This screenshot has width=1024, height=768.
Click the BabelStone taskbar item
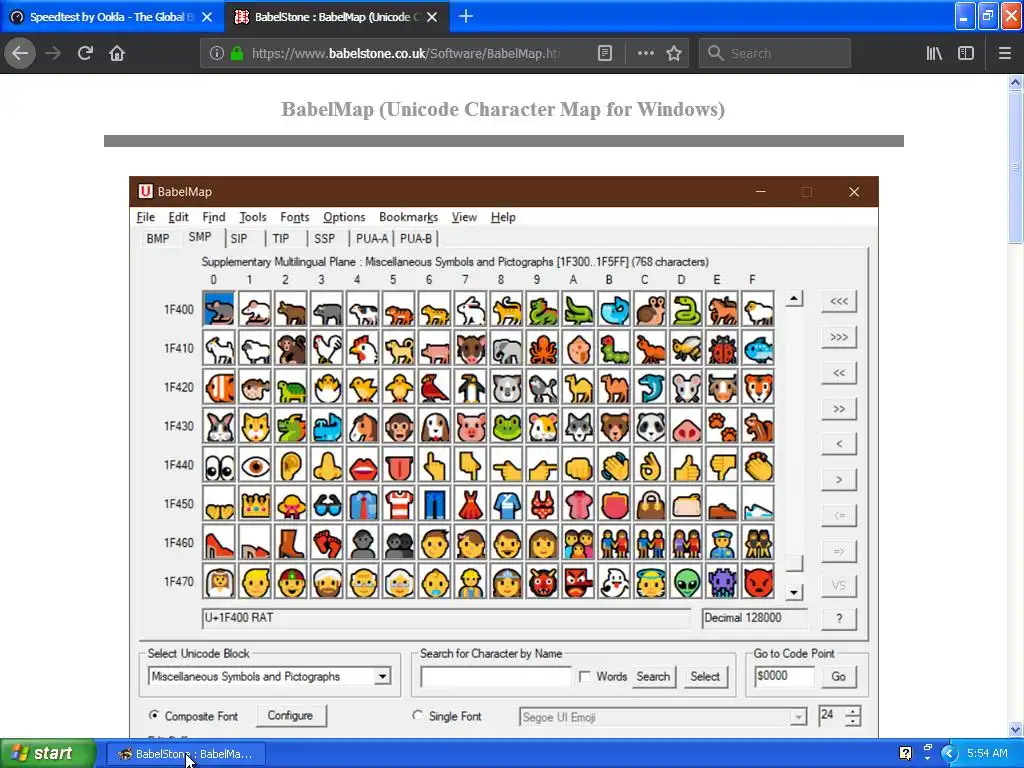pos(186,754)
